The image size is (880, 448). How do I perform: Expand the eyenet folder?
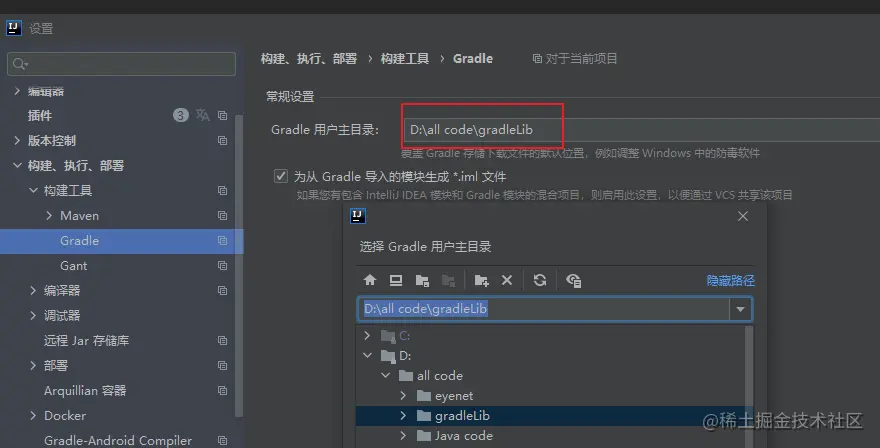click(x=403, y=396)
